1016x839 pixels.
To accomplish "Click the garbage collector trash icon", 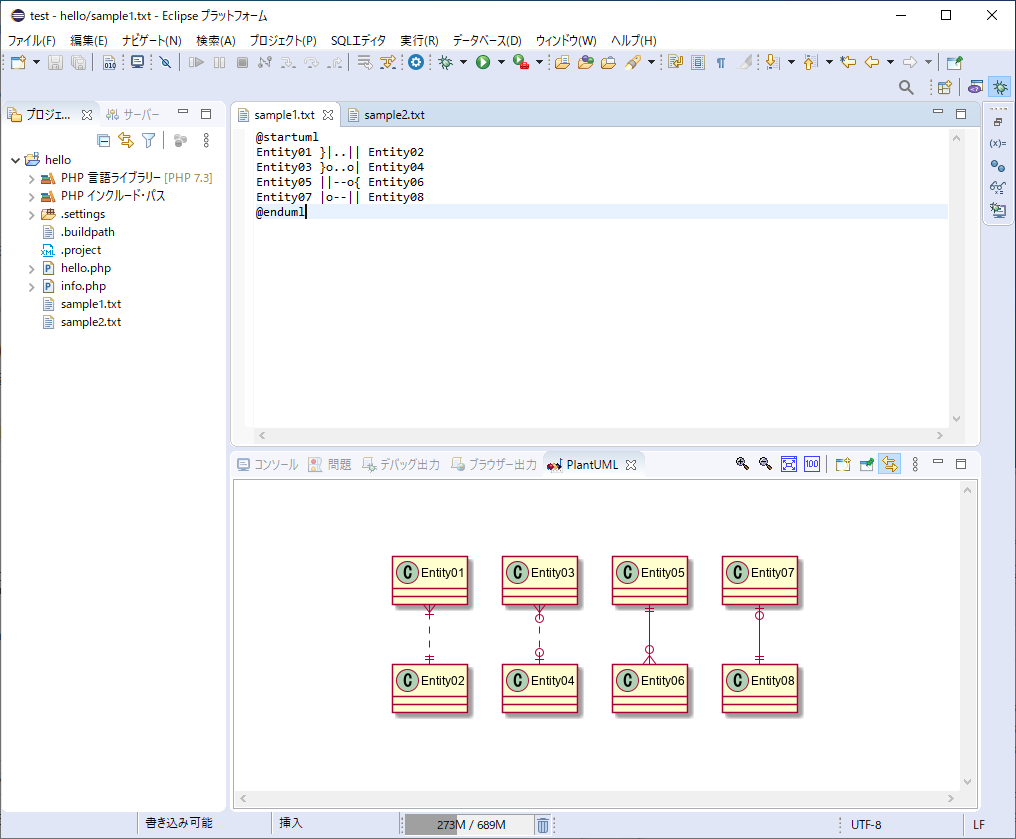I will pyautogui.click(x=542, y=825).
